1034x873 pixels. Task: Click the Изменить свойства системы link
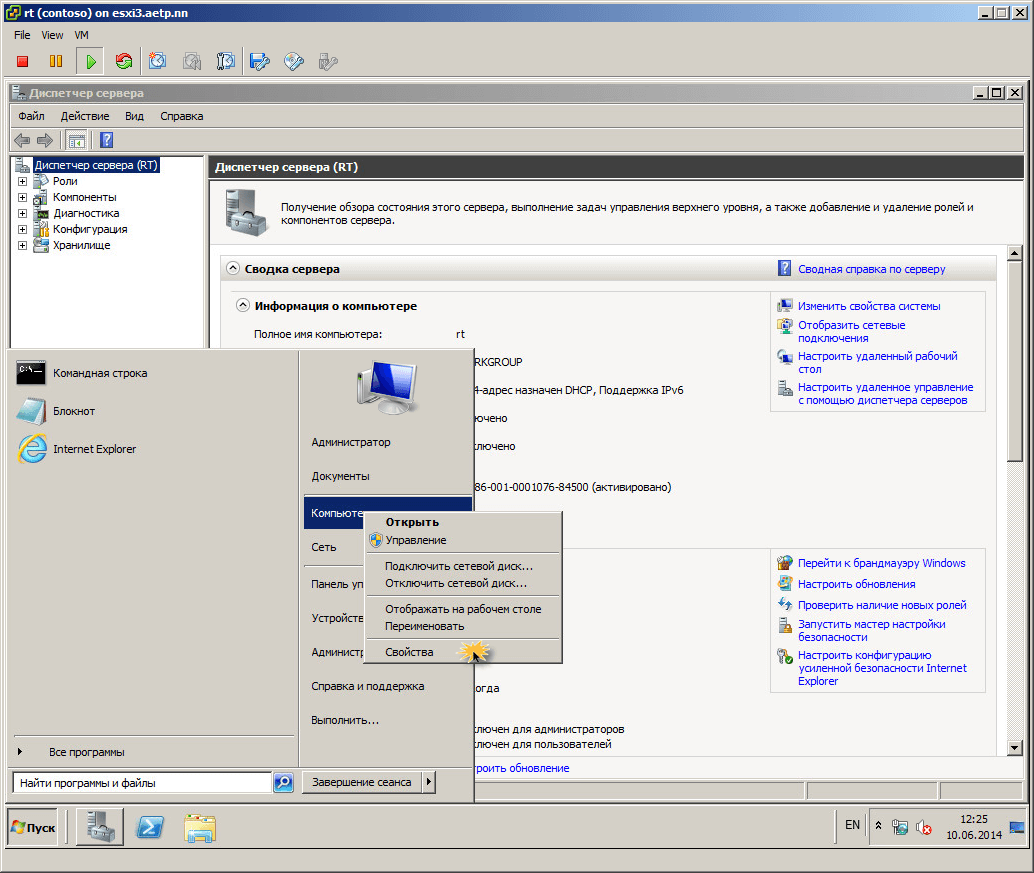pyautogui.click(x=869, y=306)
